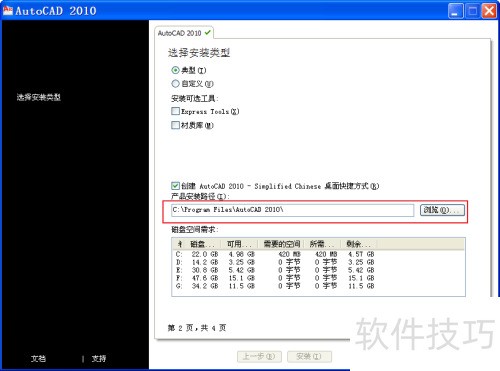Uncheck the create desktop shortcut checkbox

[x=175, y=186]
